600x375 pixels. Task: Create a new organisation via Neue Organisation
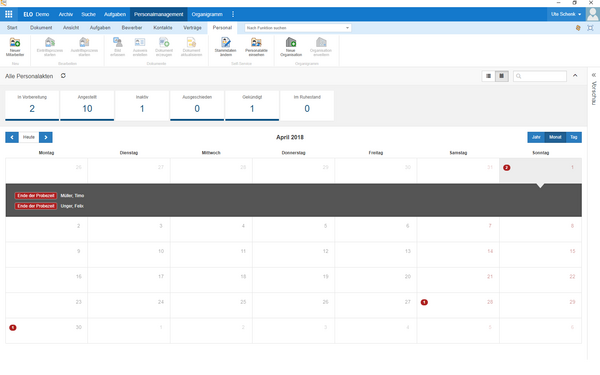coord(291,47)
